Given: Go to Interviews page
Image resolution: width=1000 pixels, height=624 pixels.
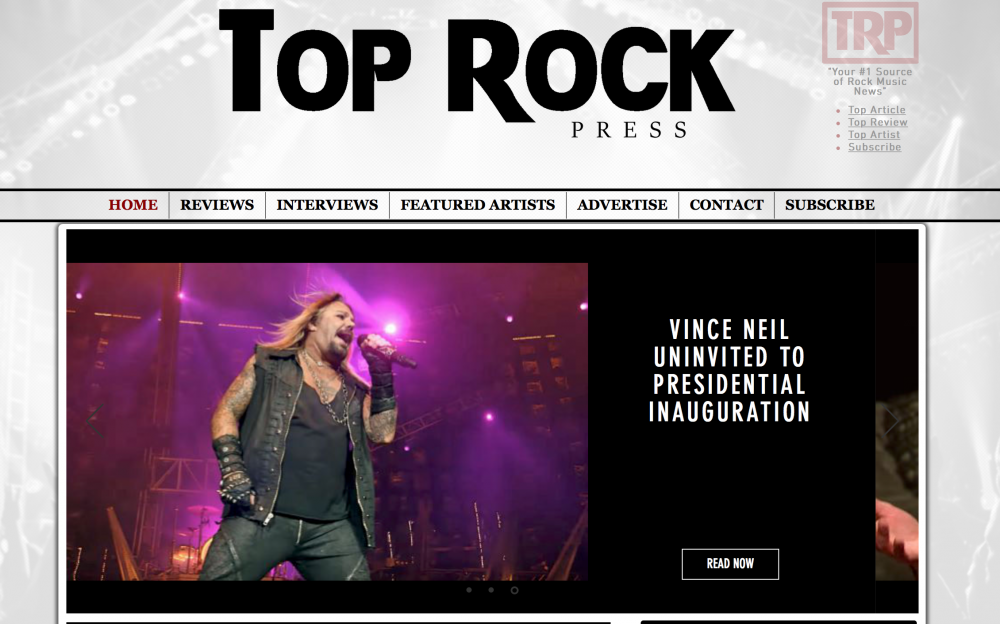Looking at the screenshot, I should pos(327,205).
